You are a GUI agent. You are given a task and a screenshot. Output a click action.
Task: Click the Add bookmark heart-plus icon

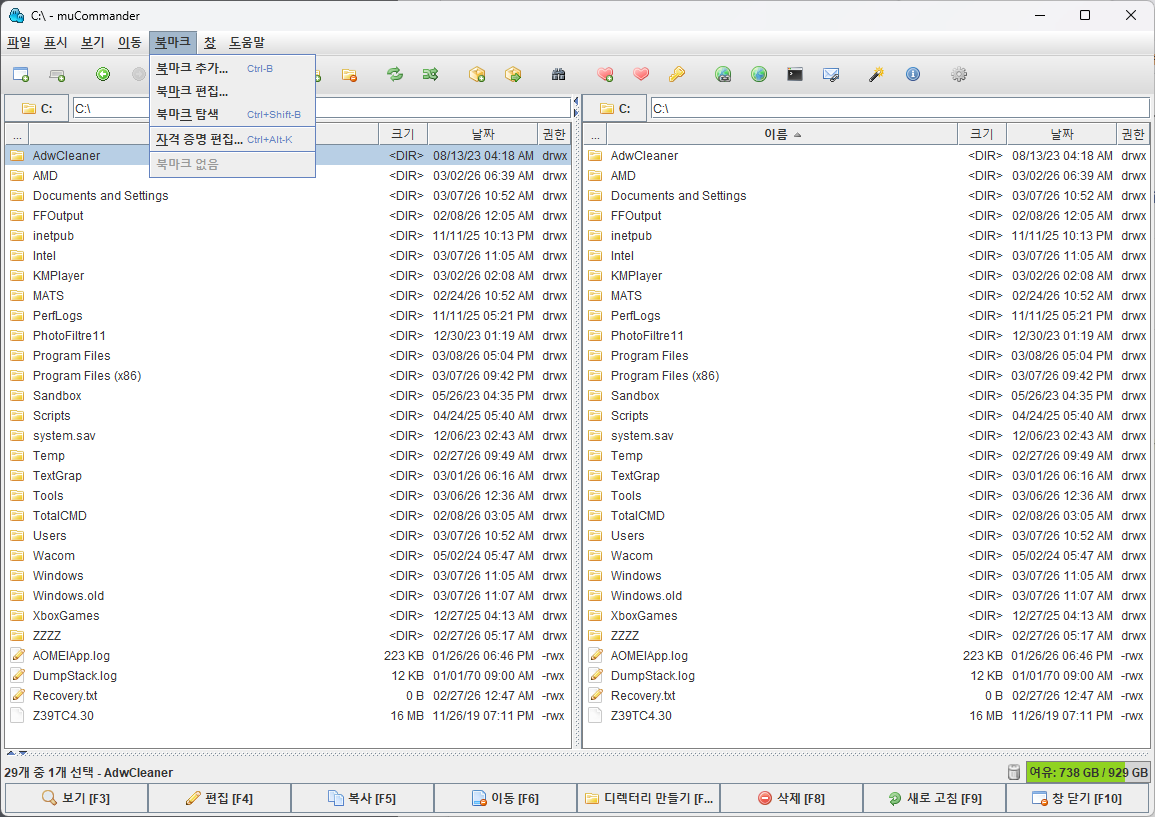tap(605, 74)
